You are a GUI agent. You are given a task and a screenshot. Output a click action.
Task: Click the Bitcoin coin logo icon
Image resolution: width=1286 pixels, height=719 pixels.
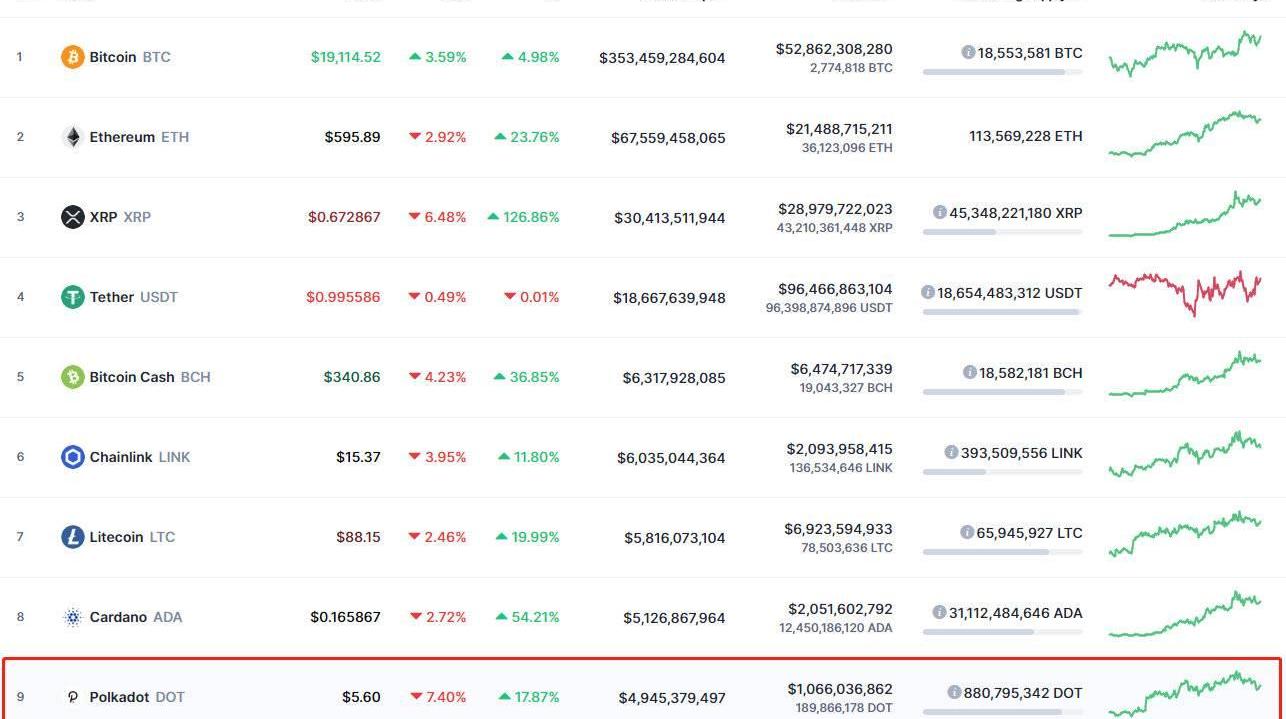tap(73, 57)
